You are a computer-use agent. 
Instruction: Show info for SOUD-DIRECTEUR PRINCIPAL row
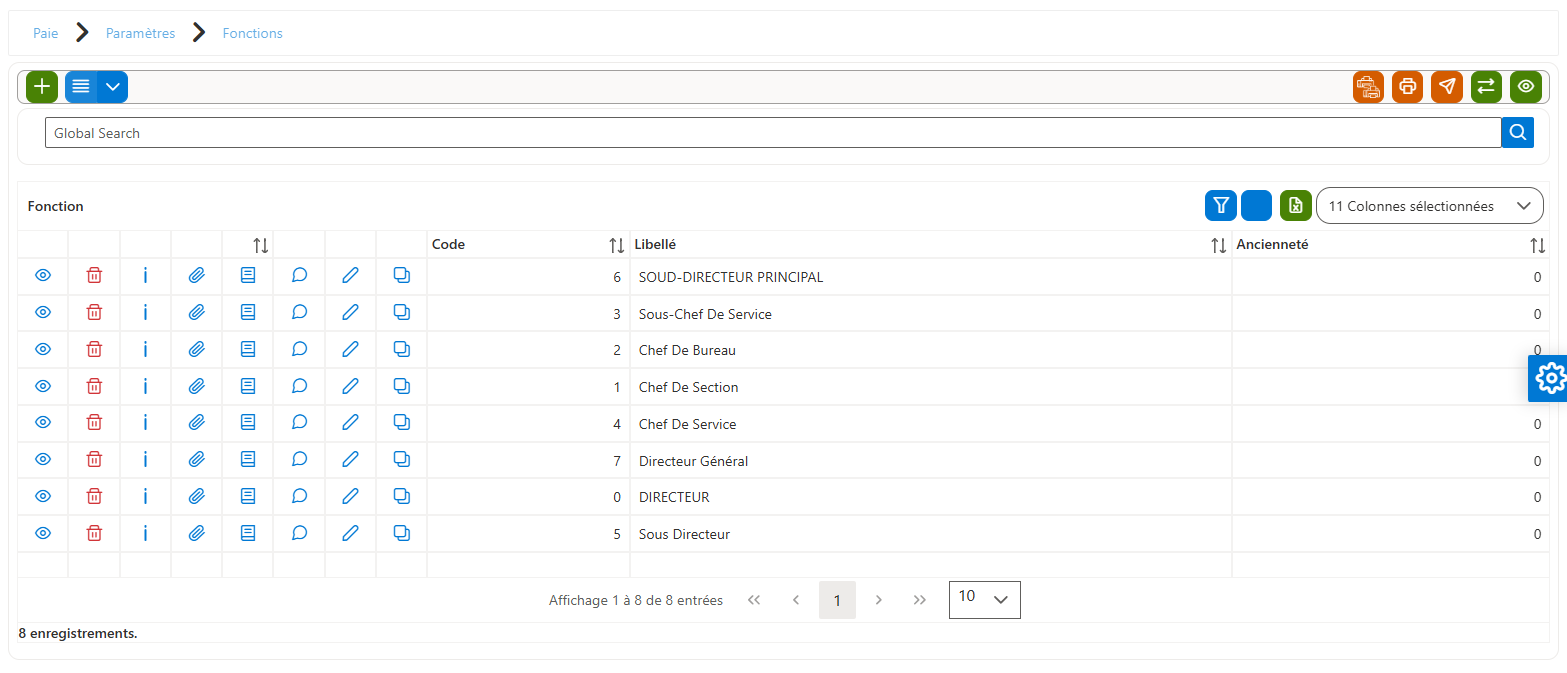(x=145, y=276)
